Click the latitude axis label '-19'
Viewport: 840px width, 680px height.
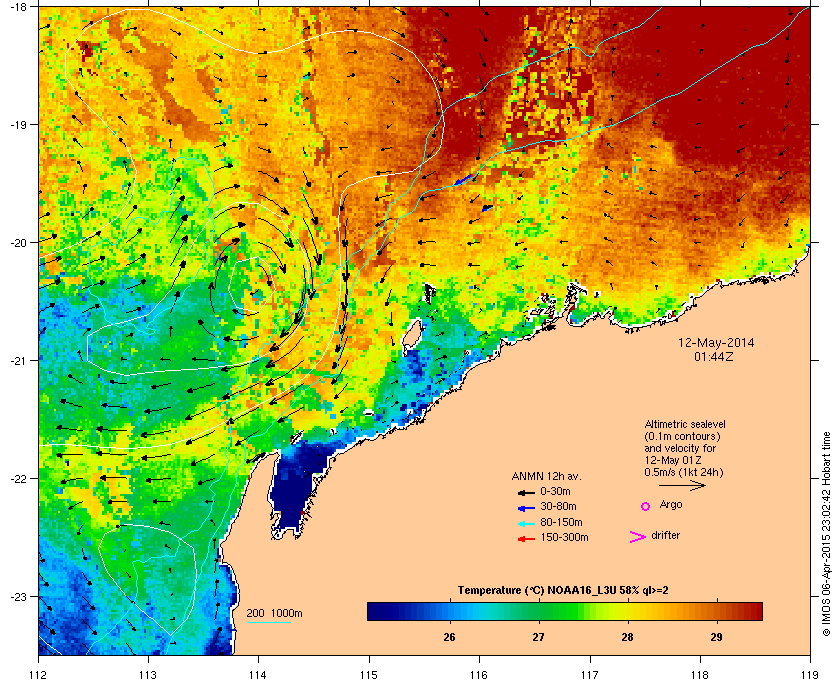17,124
